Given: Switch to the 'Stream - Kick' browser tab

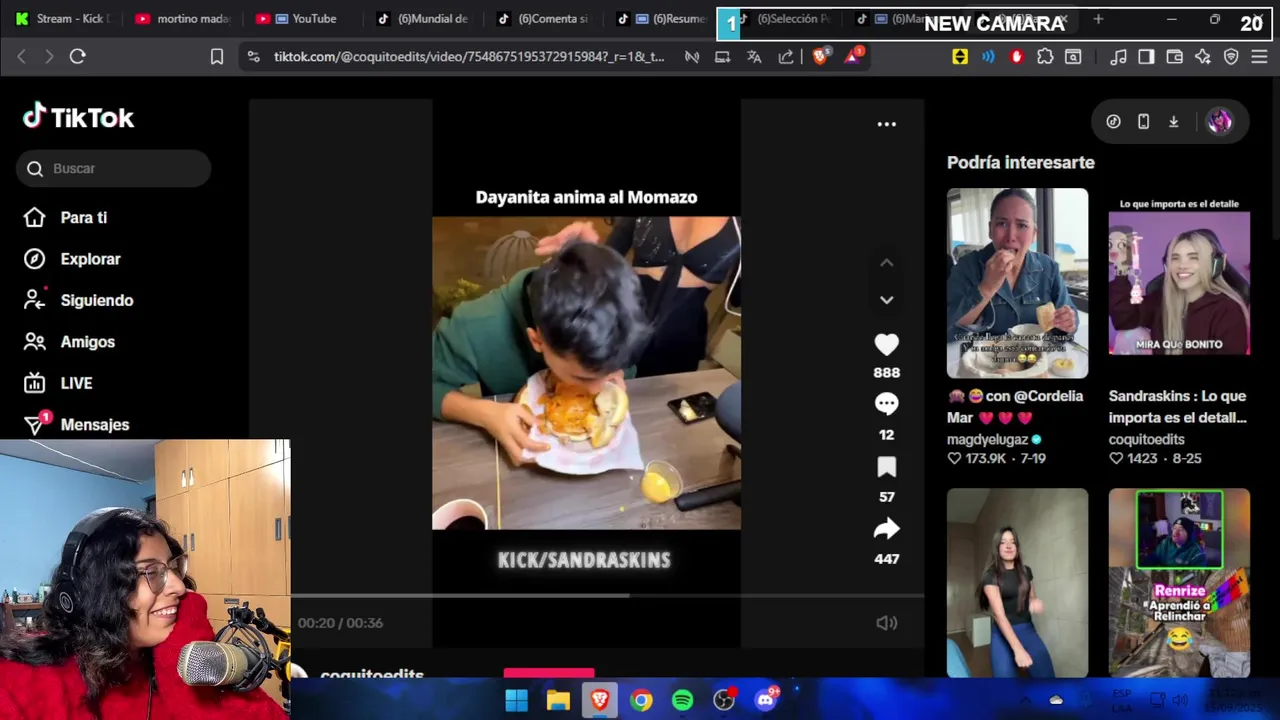Looking at the screenshot, I should 62,18.
